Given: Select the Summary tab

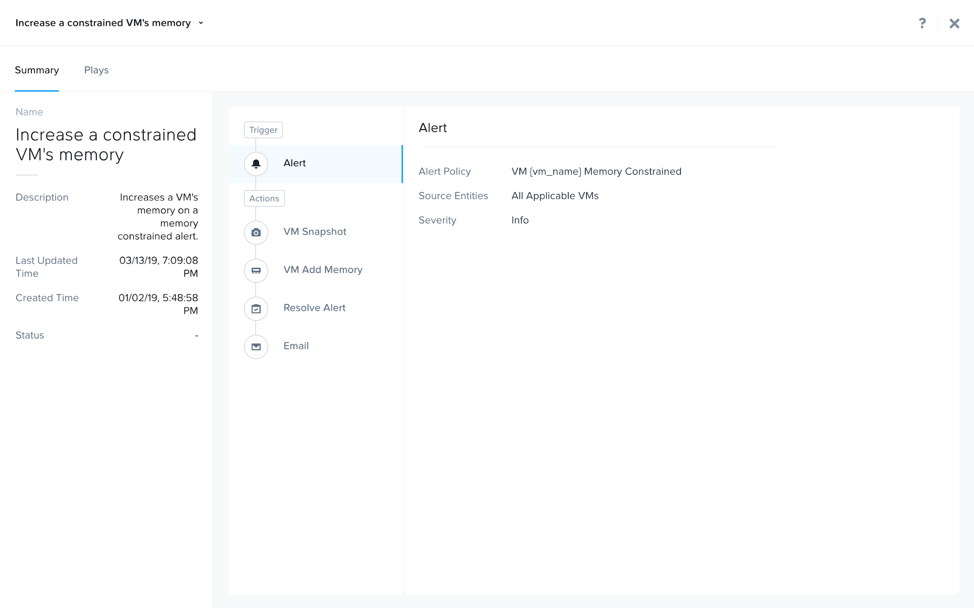Looking at the screenshot, I should 37,70.
